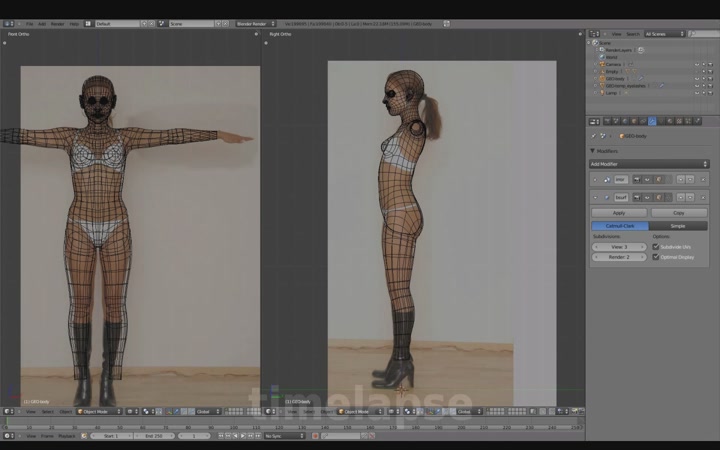This screenshot has width=720, height=450.
Task: Toggle GEO-temp_eyelashes renderability camera icon
Action: [710, 86]
